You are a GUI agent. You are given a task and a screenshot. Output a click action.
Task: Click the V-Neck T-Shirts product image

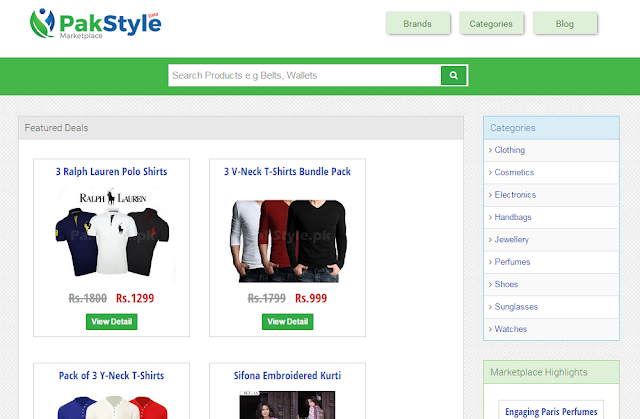[x=287, y=241]
